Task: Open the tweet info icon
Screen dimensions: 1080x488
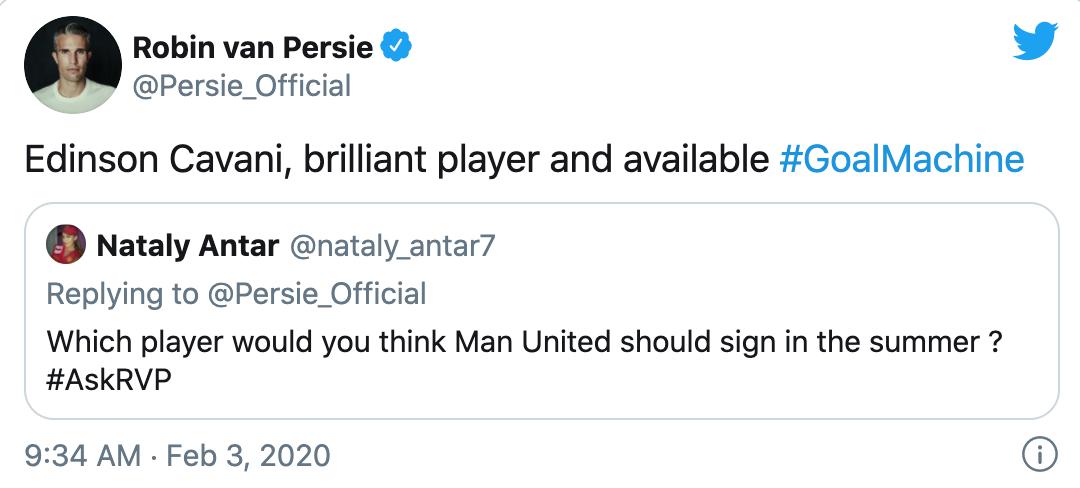Action: (1039, 456)
